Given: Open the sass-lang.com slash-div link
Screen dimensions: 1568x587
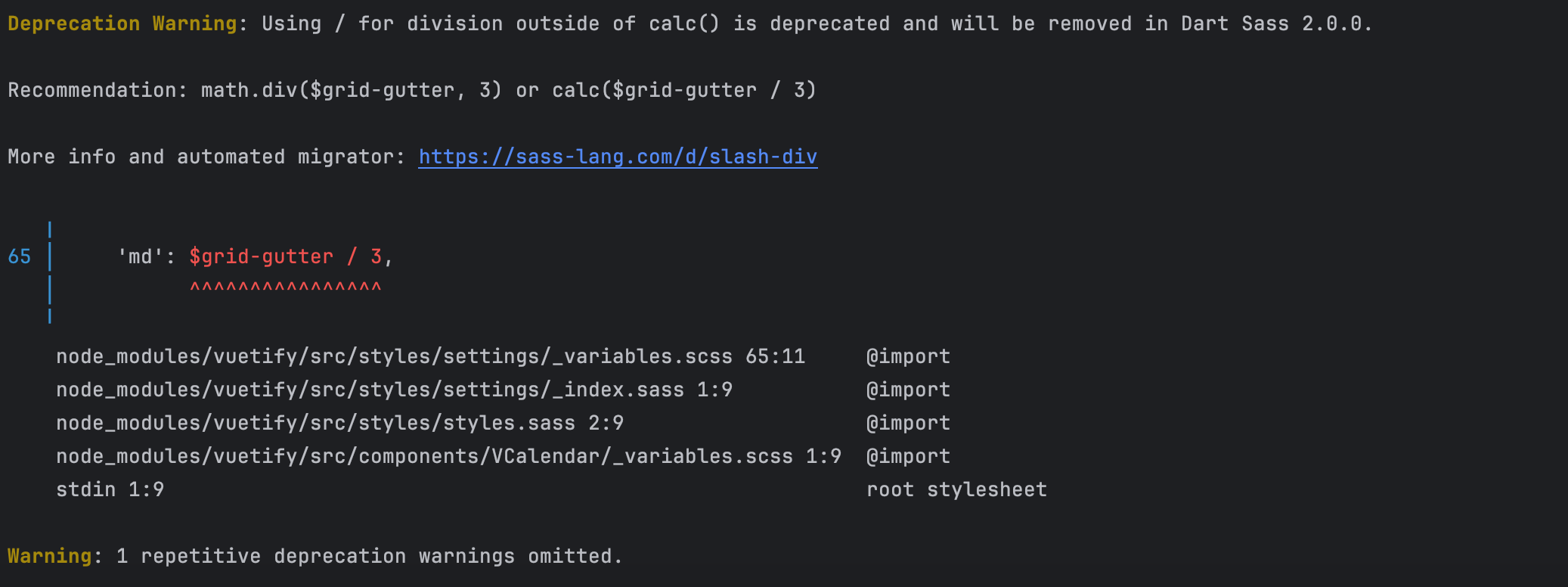Looking at the screenshot, I should tap(618, 157).
